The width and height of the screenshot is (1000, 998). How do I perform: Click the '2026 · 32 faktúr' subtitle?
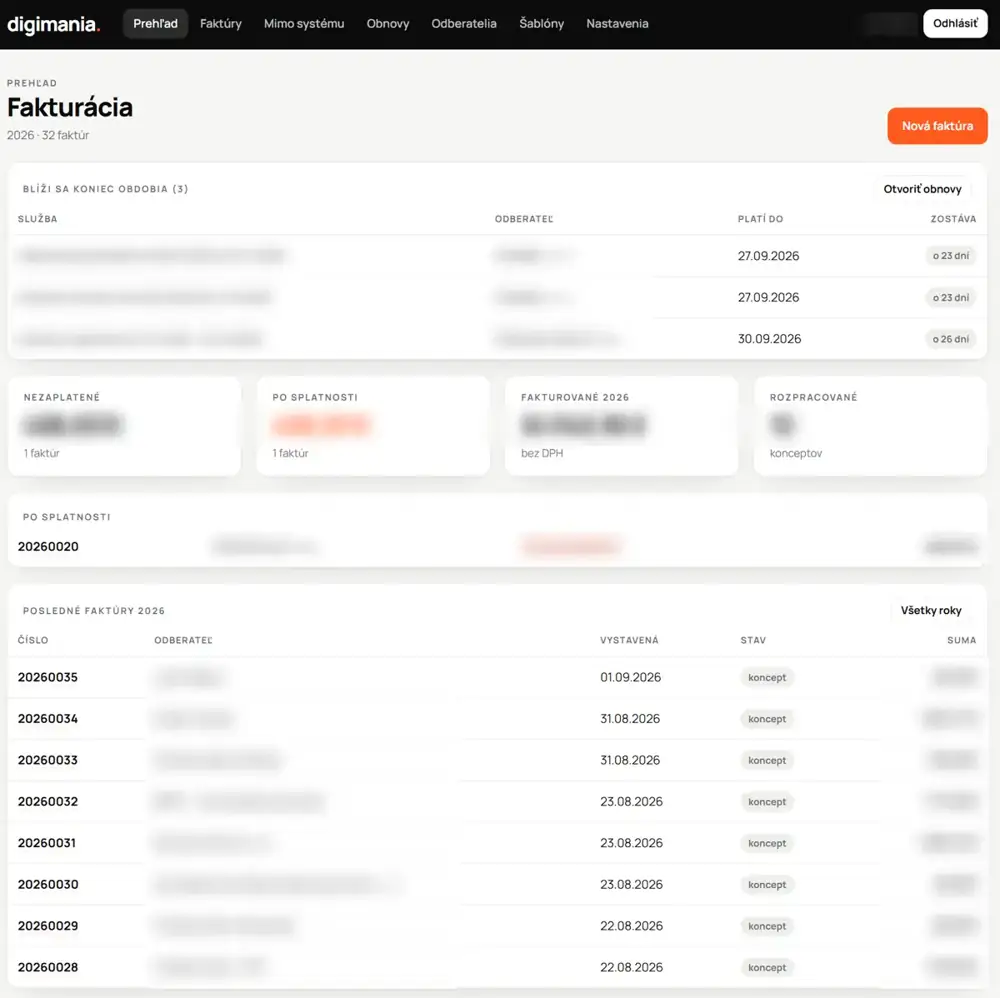(x=48, y=135)
